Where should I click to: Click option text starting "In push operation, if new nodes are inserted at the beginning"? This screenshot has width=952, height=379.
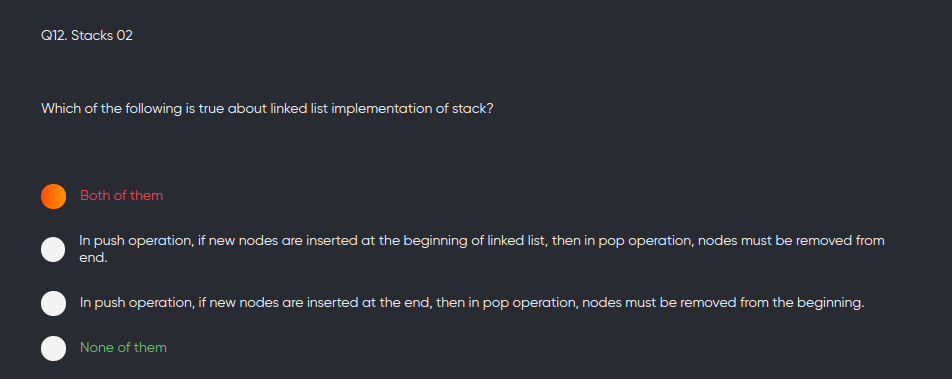[x=481, y=249]
